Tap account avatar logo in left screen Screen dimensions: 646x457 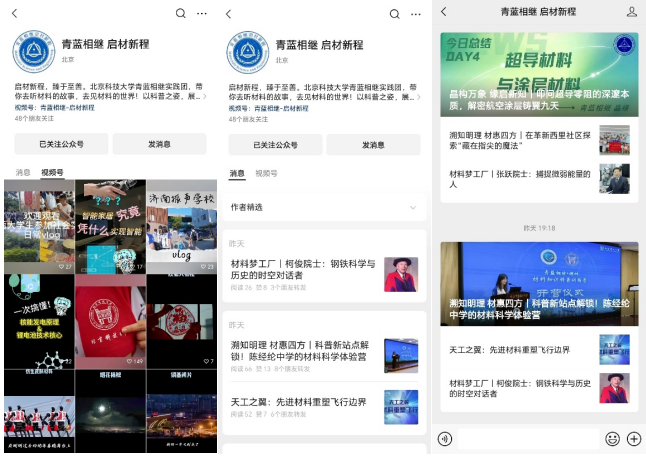[x=34, y=52]
